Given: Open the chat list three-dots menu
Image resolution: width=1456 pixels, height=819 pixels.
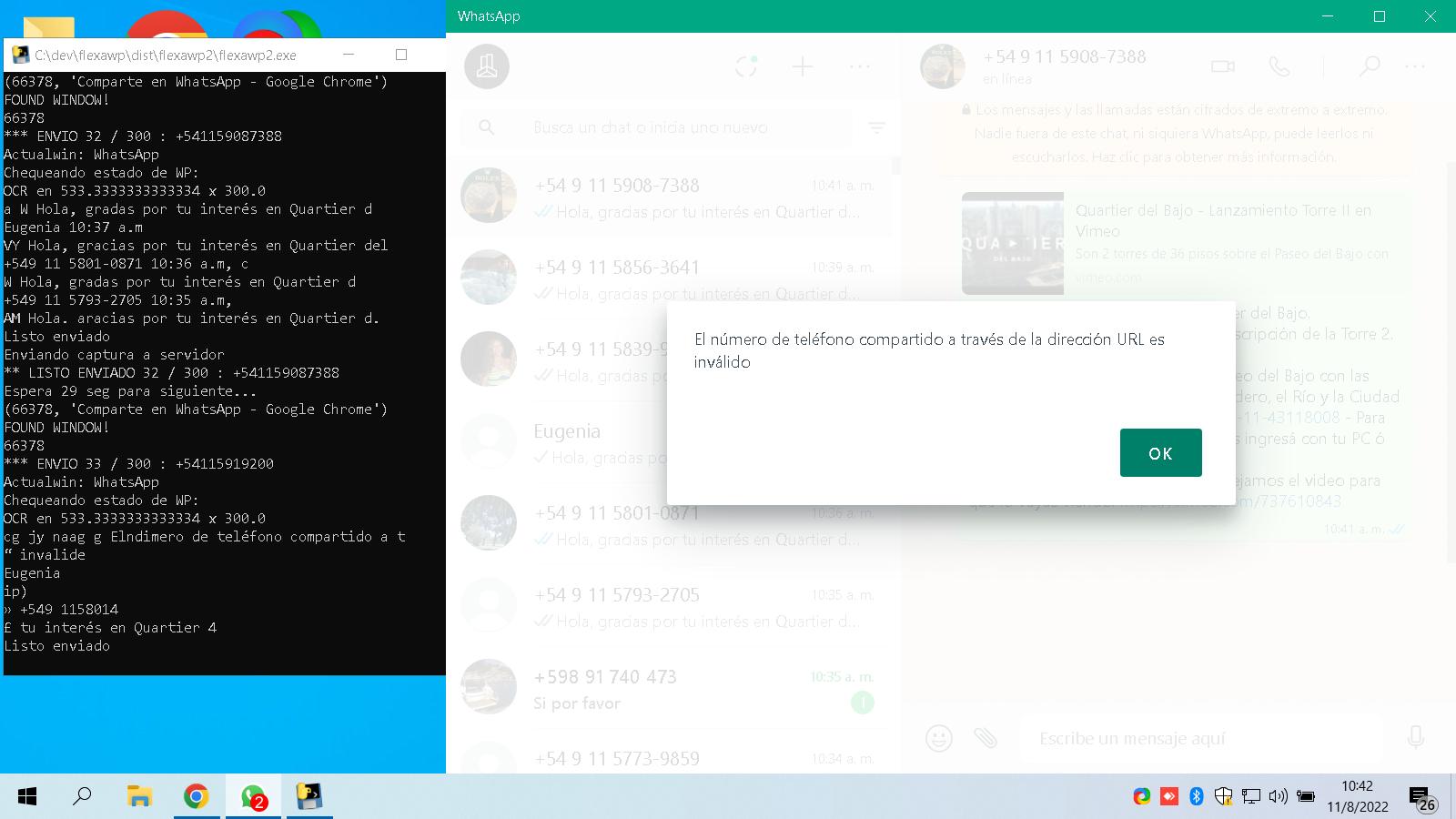Looking at the screenshot, I should click(x=860, y=66).
